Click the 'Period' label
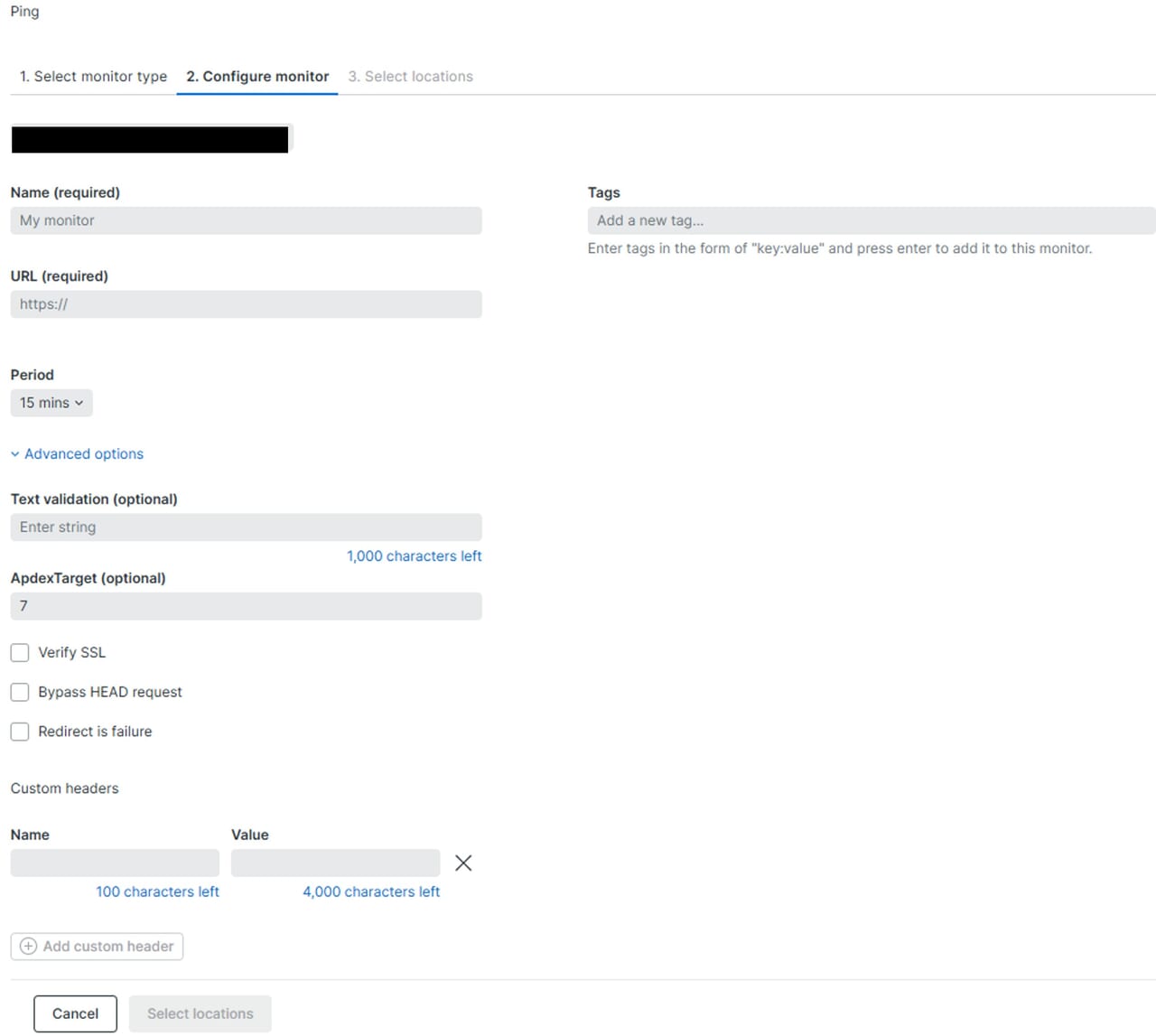1156x1036 pixels. click(33, 375)
